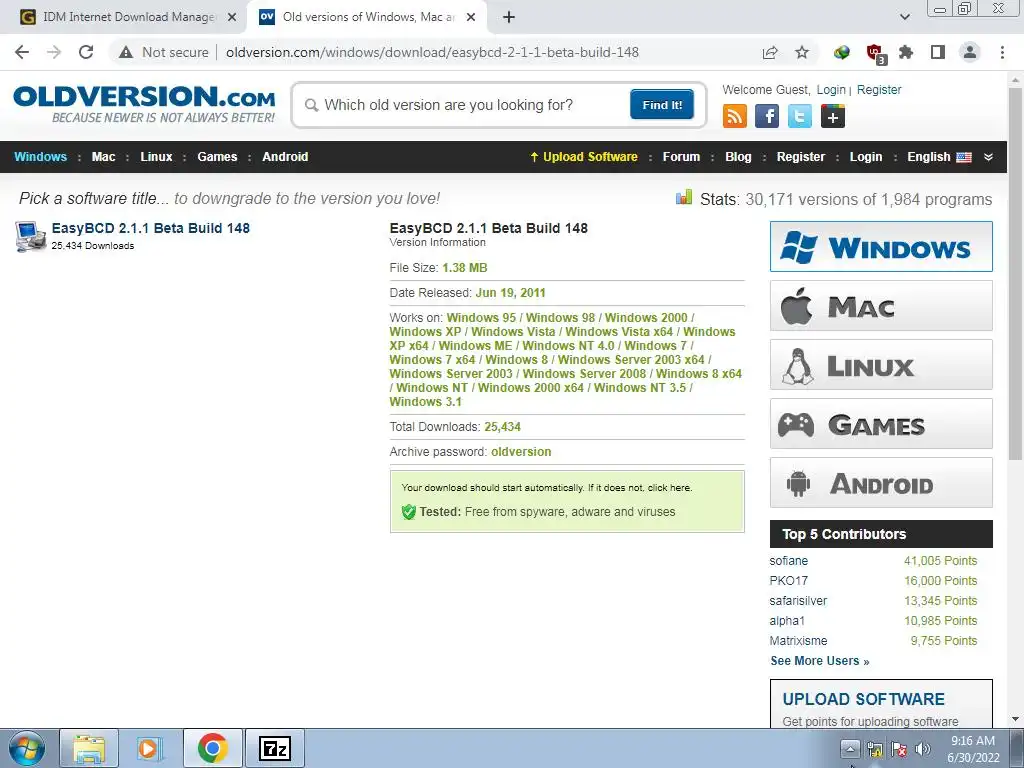Expand the tab search dropdown arrow
Viewport: 1024px width, 768px height.
tap(904, 17)
